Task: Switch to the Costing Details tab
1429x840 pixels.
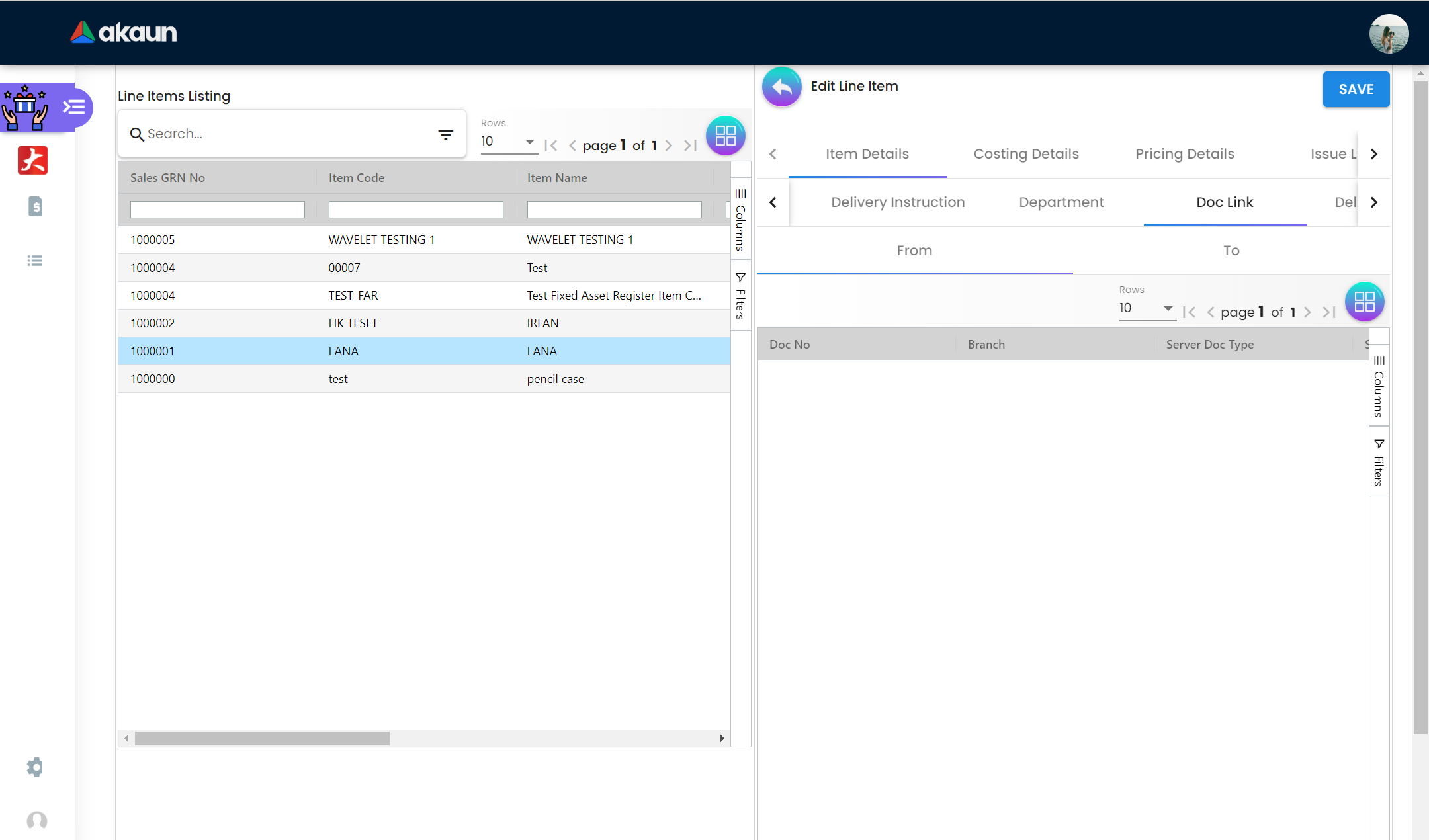Action: pyautogui.click(x=1026, y=154)
